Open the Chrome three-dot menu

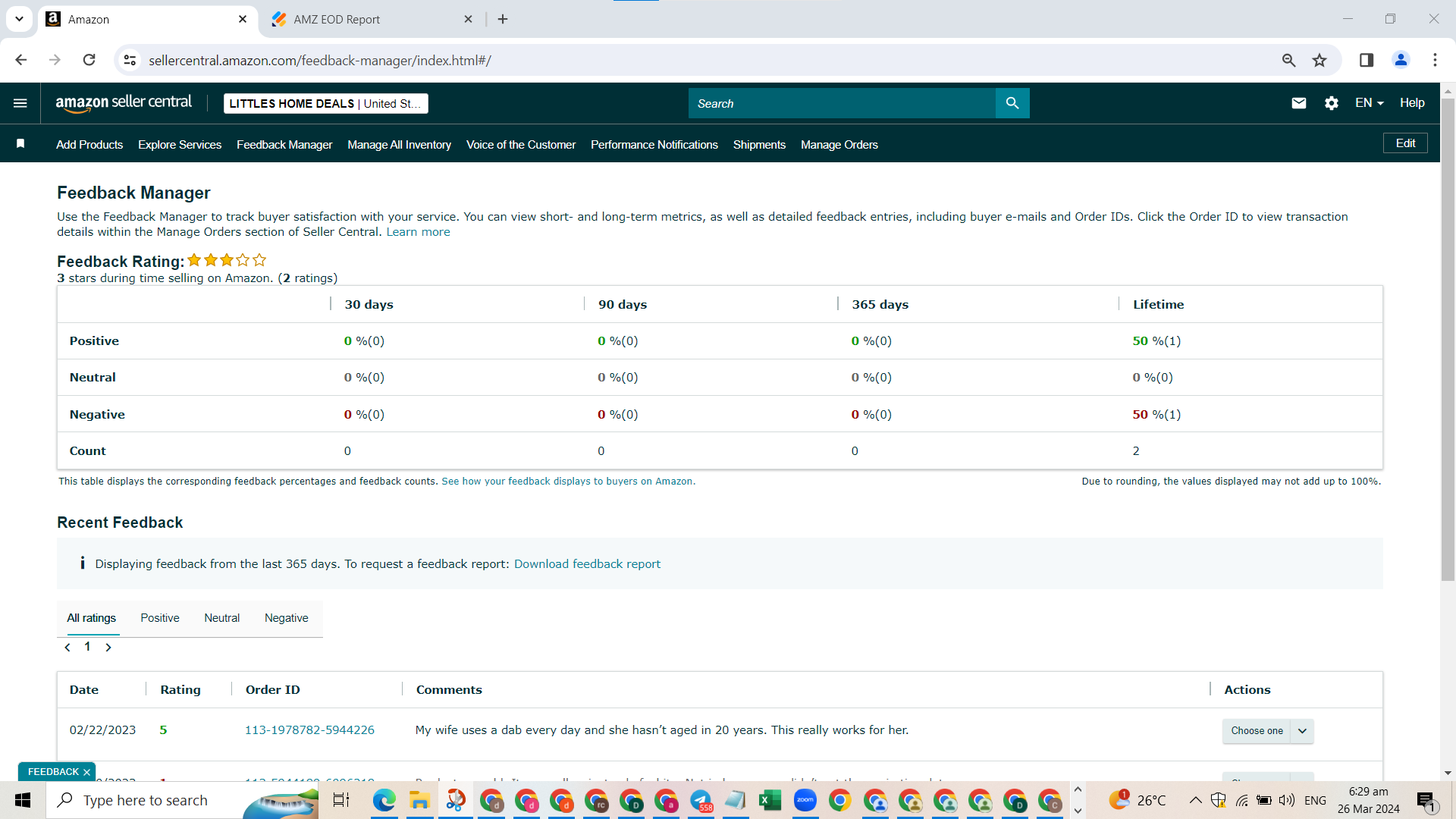pyautogui.click(x=1435, y=60)
